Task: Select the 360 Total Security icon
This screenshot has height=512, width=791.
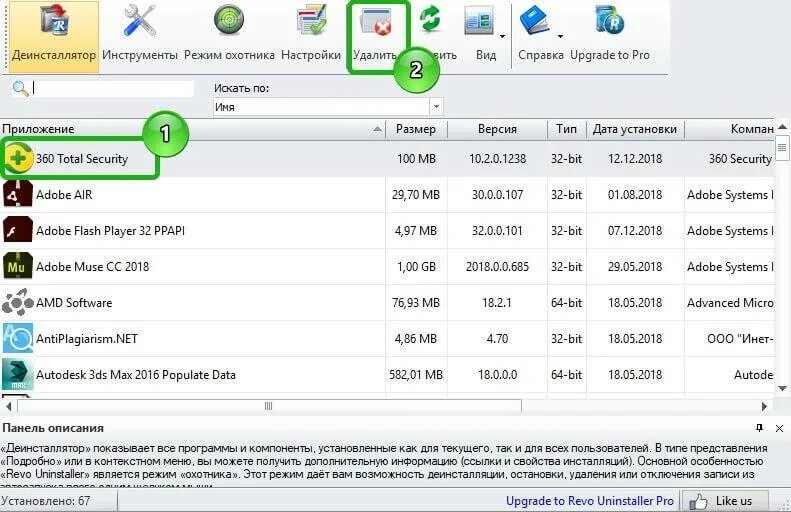Action: click(19, 158)
